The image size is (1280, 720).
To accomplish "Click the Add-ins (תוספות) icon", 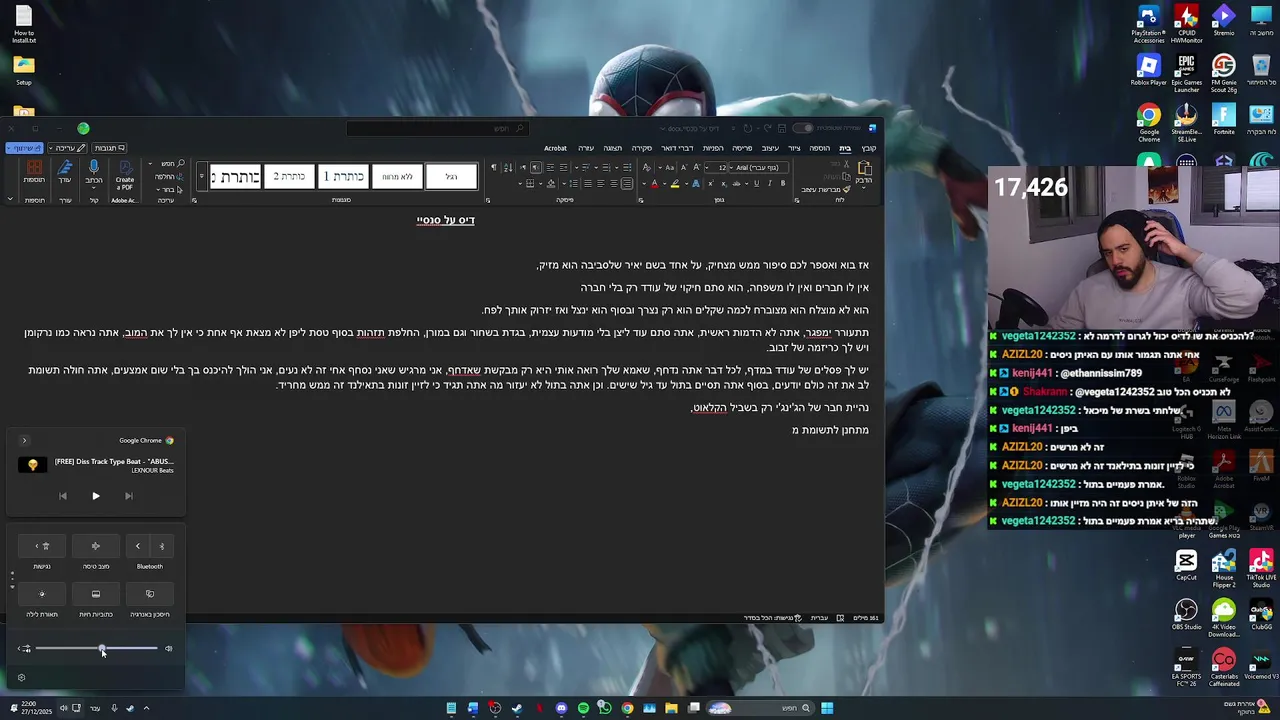I will coord(35,171).
